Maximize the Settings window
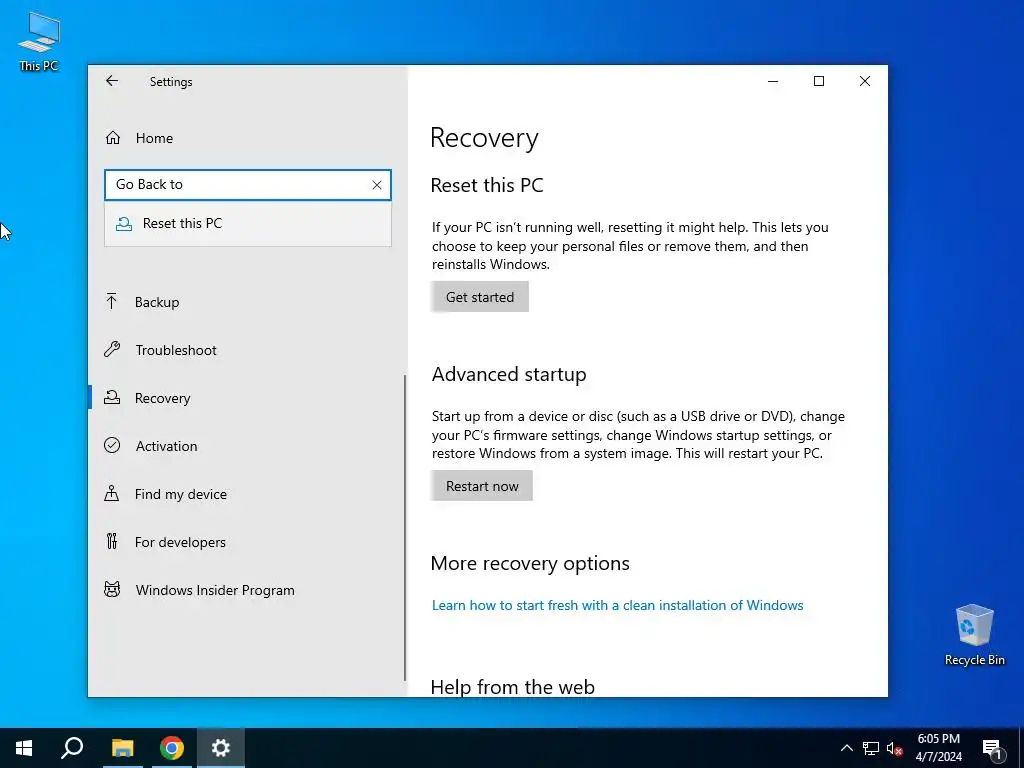The height and width of the screenshot is (768, 1024). click(819, 81)
